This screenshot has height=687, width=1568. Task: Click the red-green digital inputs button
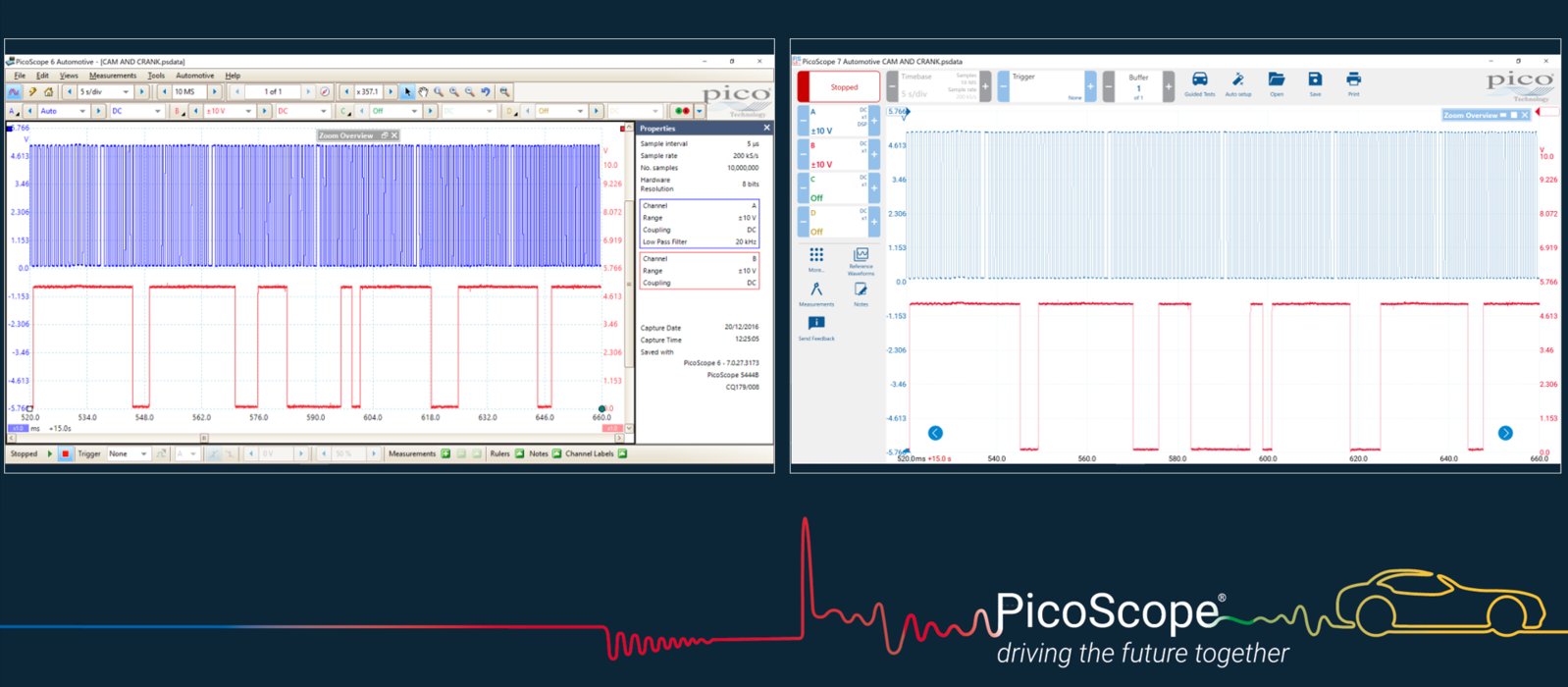(x=682, y=112)
